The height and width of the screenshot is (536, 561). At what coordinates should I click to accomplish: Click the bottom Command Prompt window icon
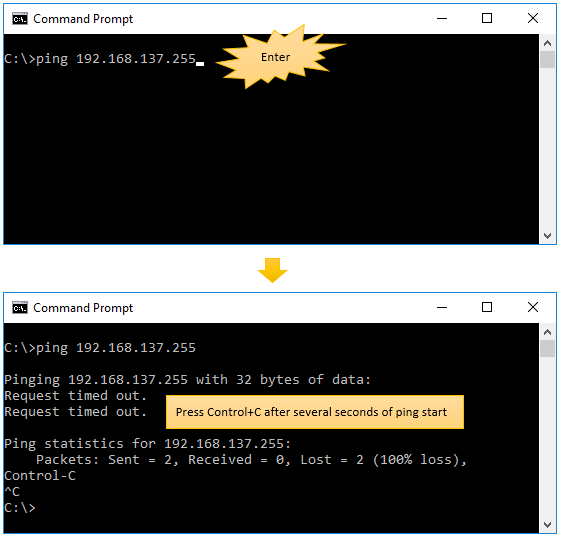click(x=20, y=308)
